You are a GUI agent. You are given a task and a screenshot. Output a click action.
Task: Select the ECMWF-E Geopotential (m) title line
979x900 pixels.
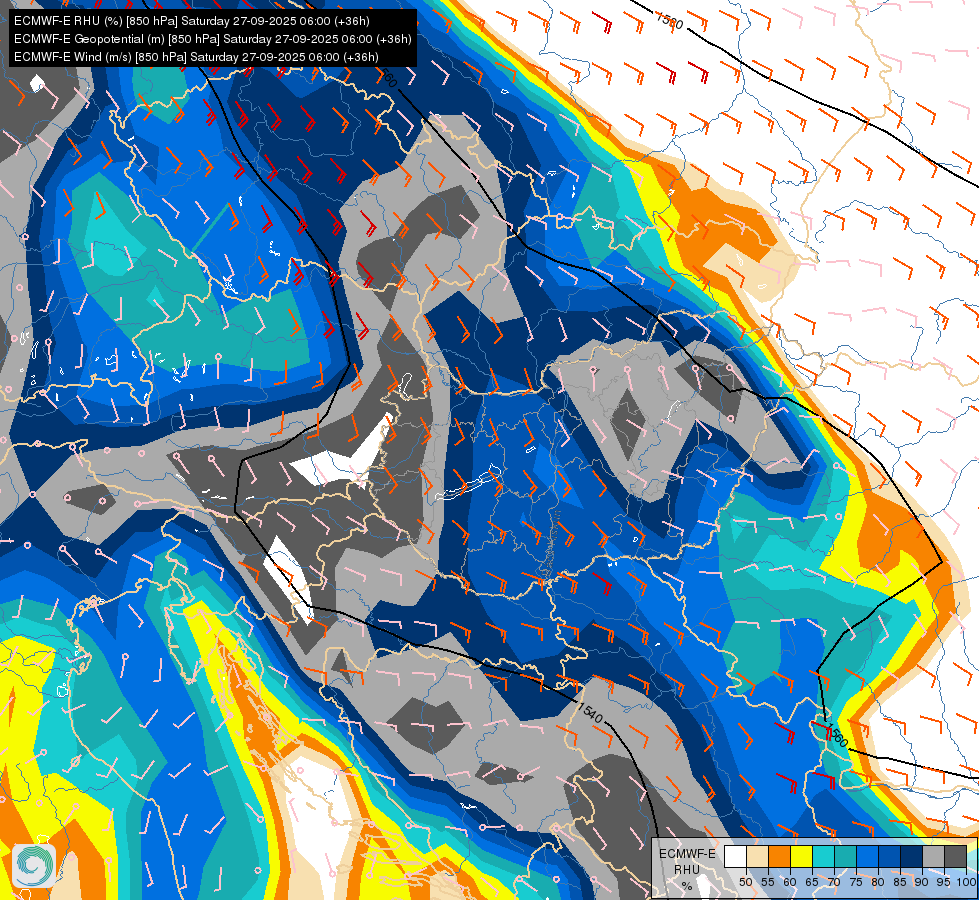tap(213, 39)
